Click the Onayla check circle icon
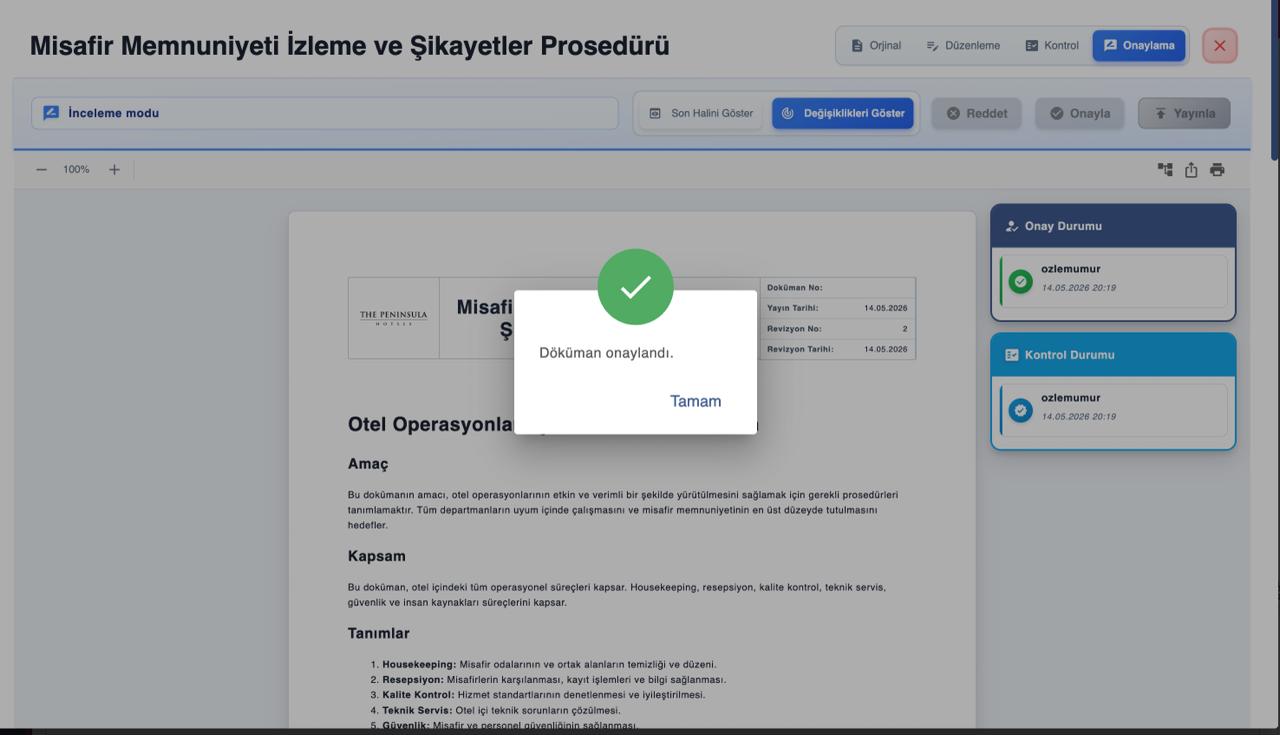The image size is (1280, 735). pos(1057,113)
